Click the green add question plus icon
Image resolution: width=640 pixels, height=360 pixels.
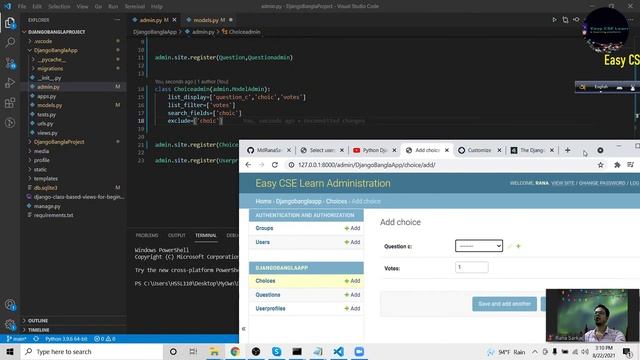tap(518, 246)
